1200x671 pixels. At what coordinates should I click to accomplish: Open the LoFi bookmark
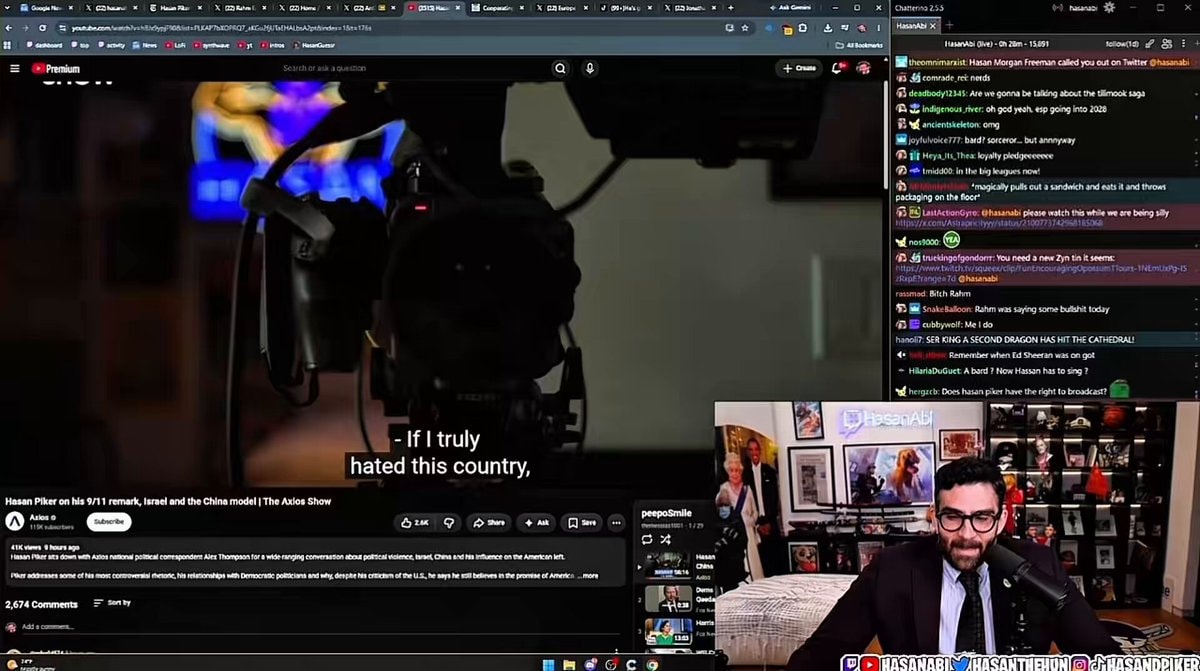point(173,45)
